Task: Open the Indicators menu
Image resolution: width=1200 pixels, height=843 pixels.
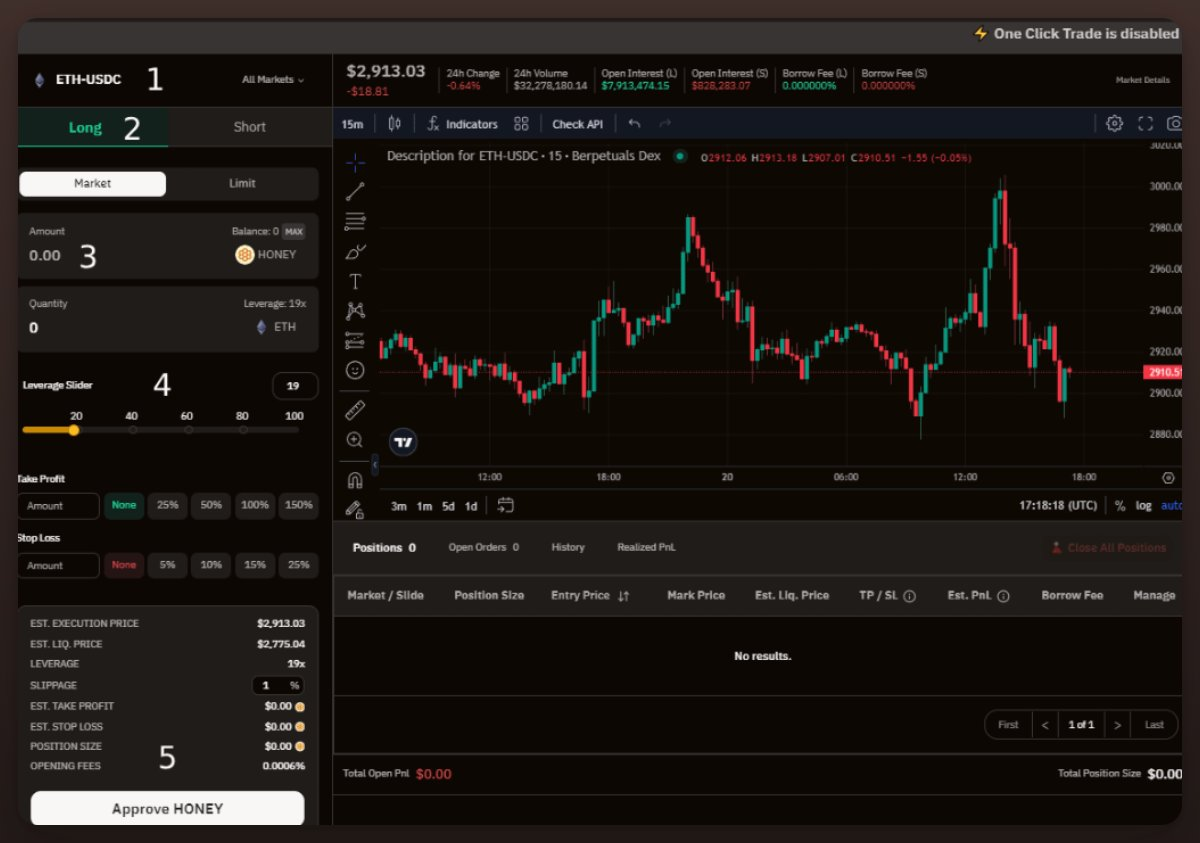Action: coord(462,124)
